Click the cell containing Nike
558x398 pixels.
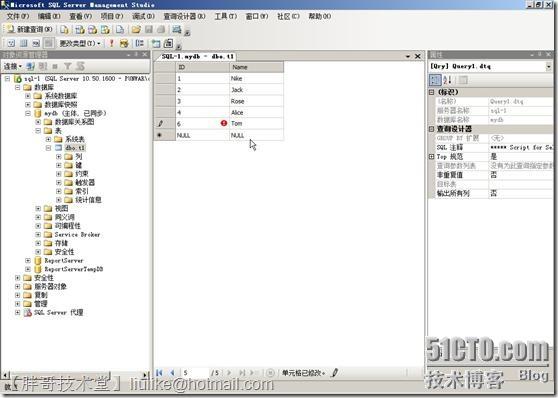(256, 78)
